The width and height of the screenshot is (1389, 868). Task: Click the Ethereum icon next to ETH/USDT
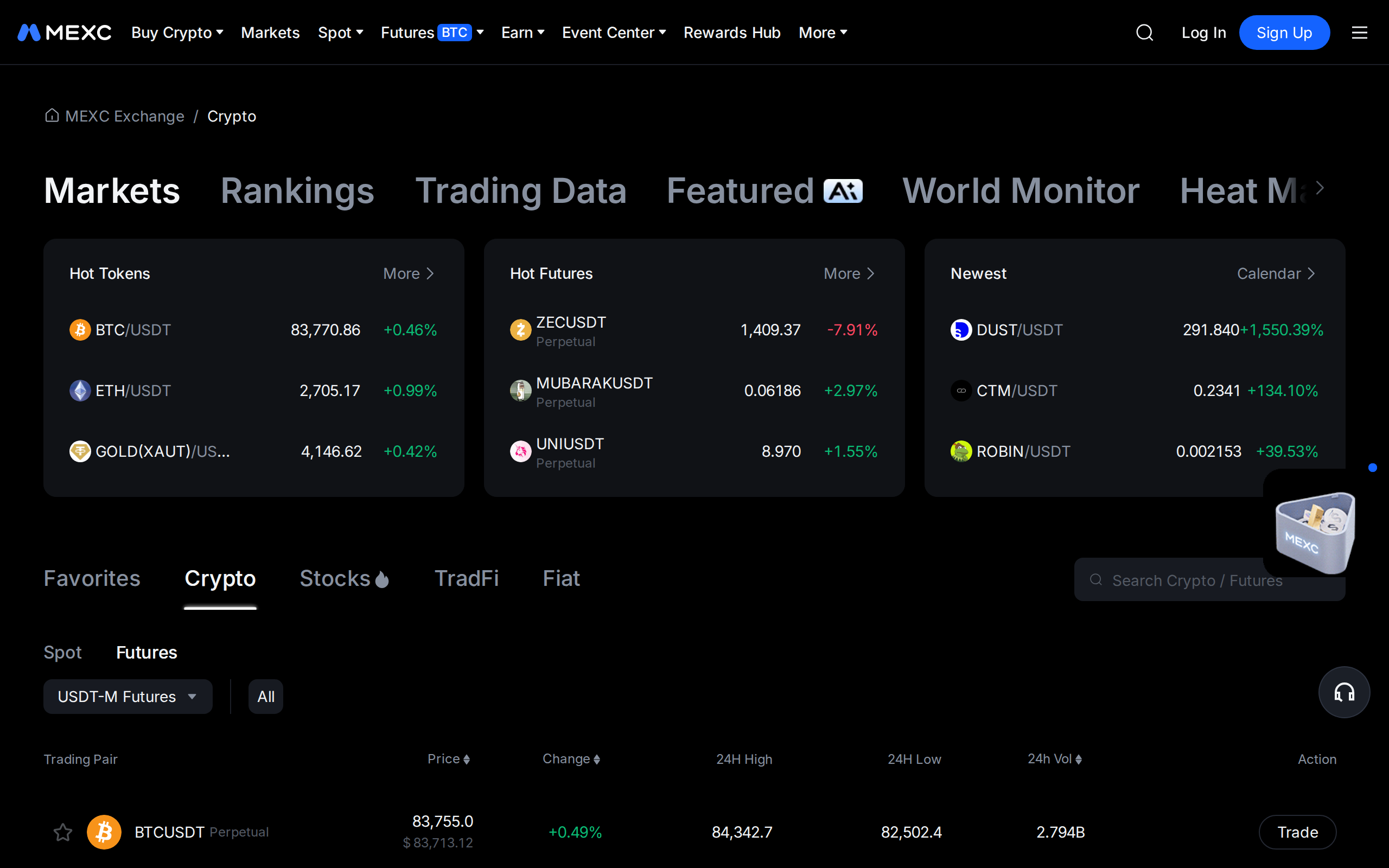point(80,391)
